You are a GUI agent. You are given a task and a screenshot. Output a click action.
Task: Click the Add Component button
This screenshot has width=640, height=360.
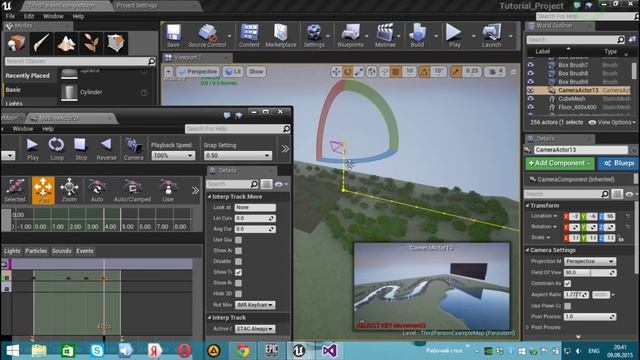tap(560, 163)
